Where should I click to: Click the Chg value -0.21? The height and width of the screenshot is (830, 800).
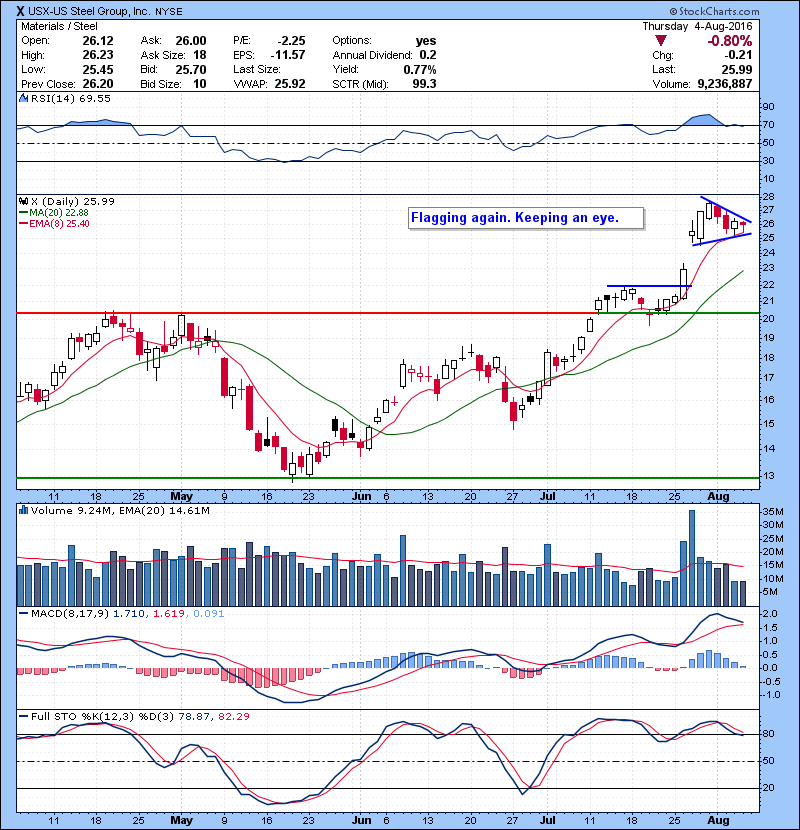pos(738,55)
